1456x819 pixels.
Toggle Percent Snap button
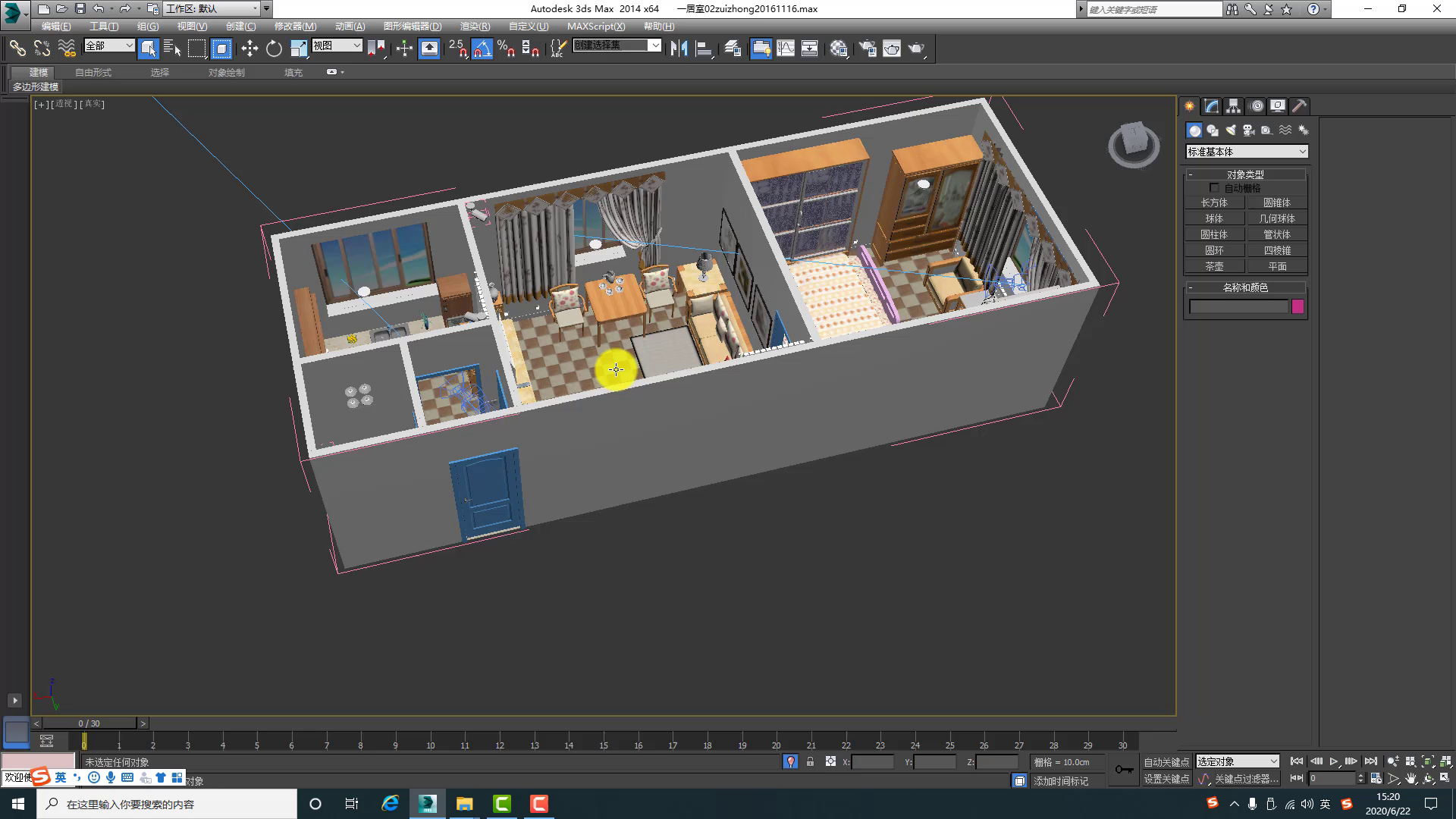pyautogui.click(x=507, y=49)
